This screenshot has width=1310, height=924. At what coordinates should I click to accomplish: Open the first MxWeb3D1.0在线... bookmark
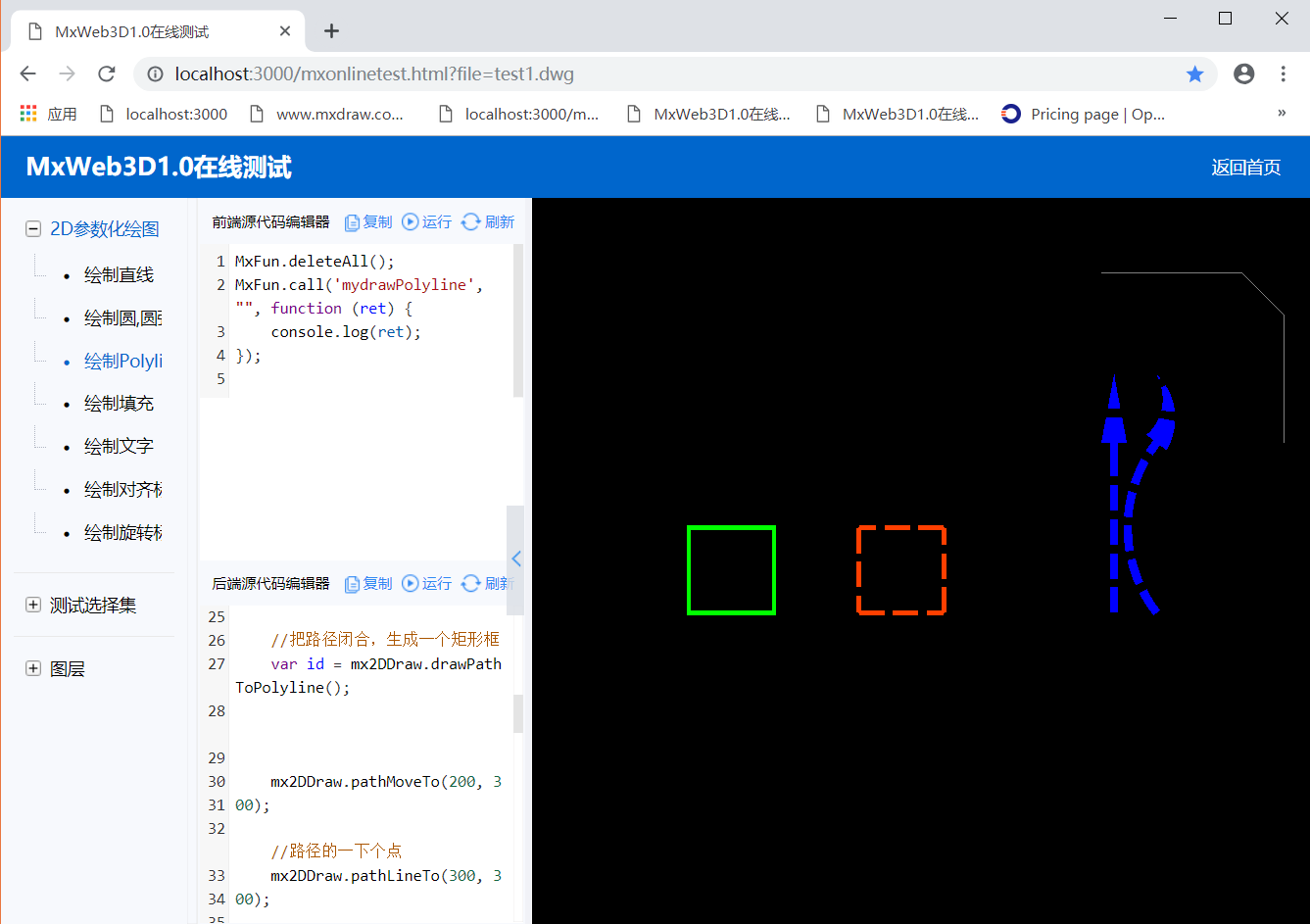tap(707, 115)
